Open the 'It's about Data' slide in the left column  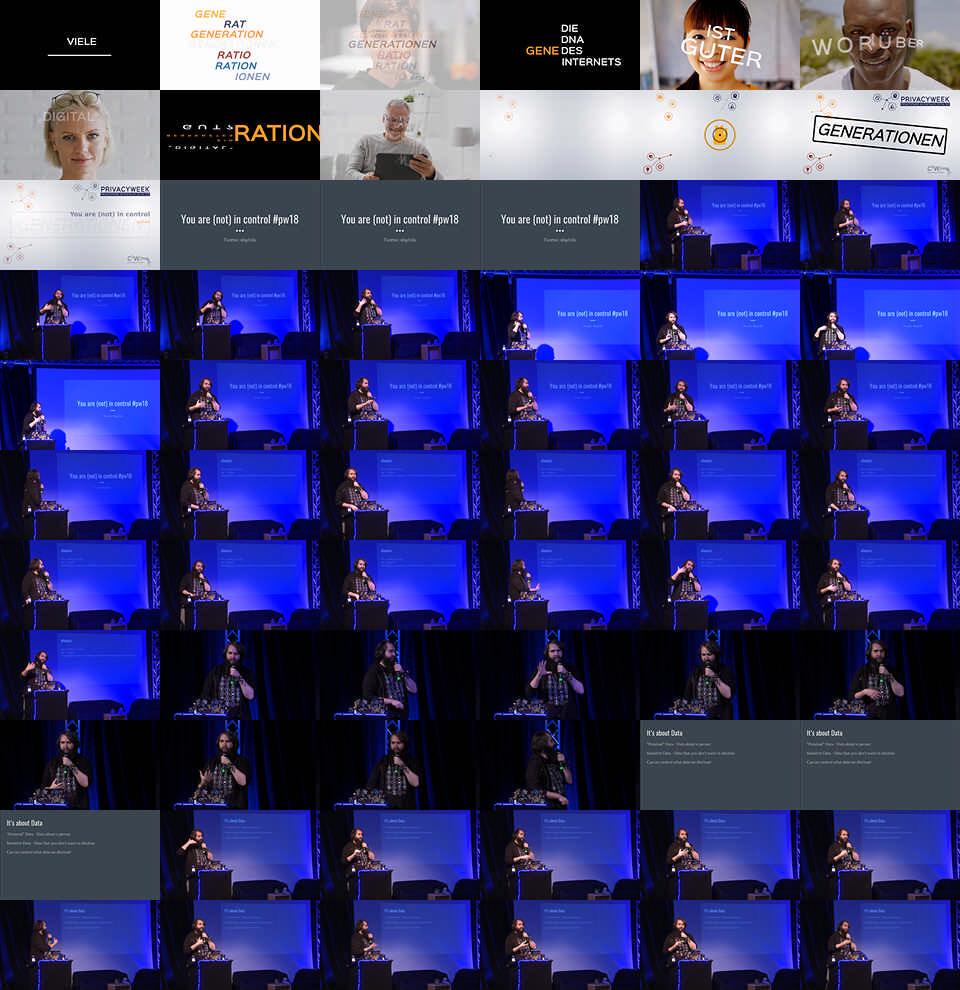(80, 855)
